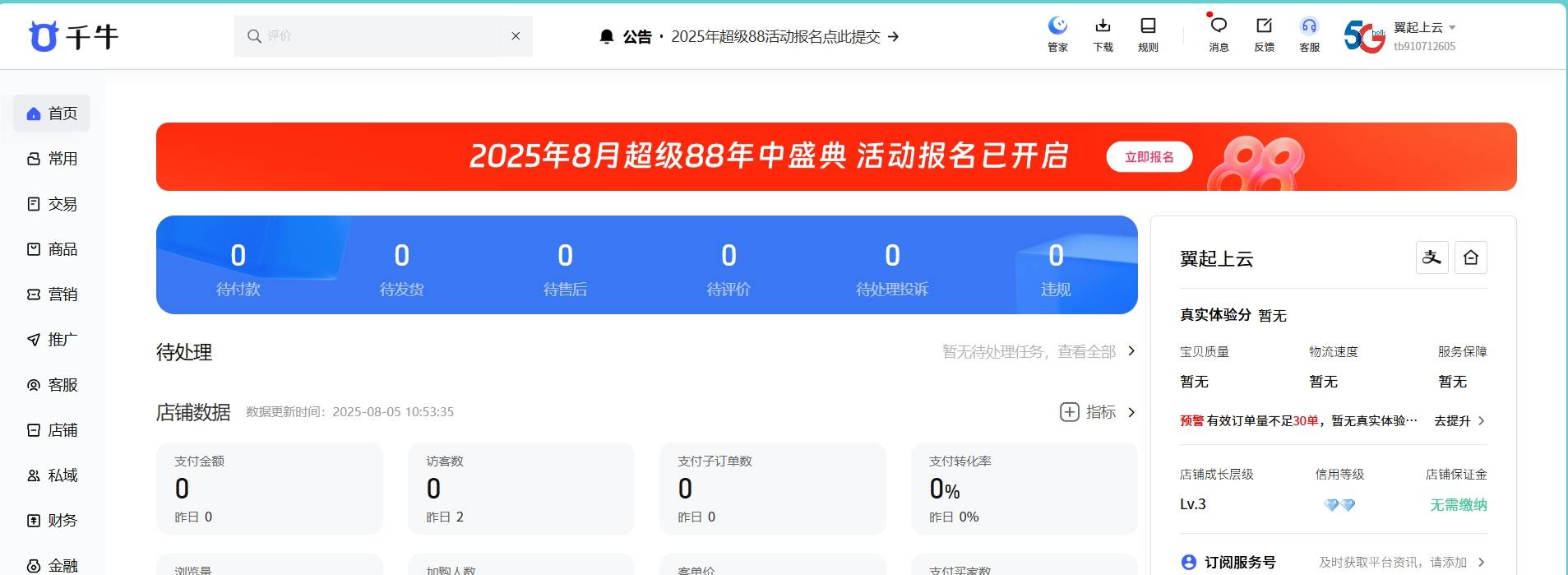Open 私域 in sidebar
The height and width of the screenshot is (575, 1568).
coord(51,475)
